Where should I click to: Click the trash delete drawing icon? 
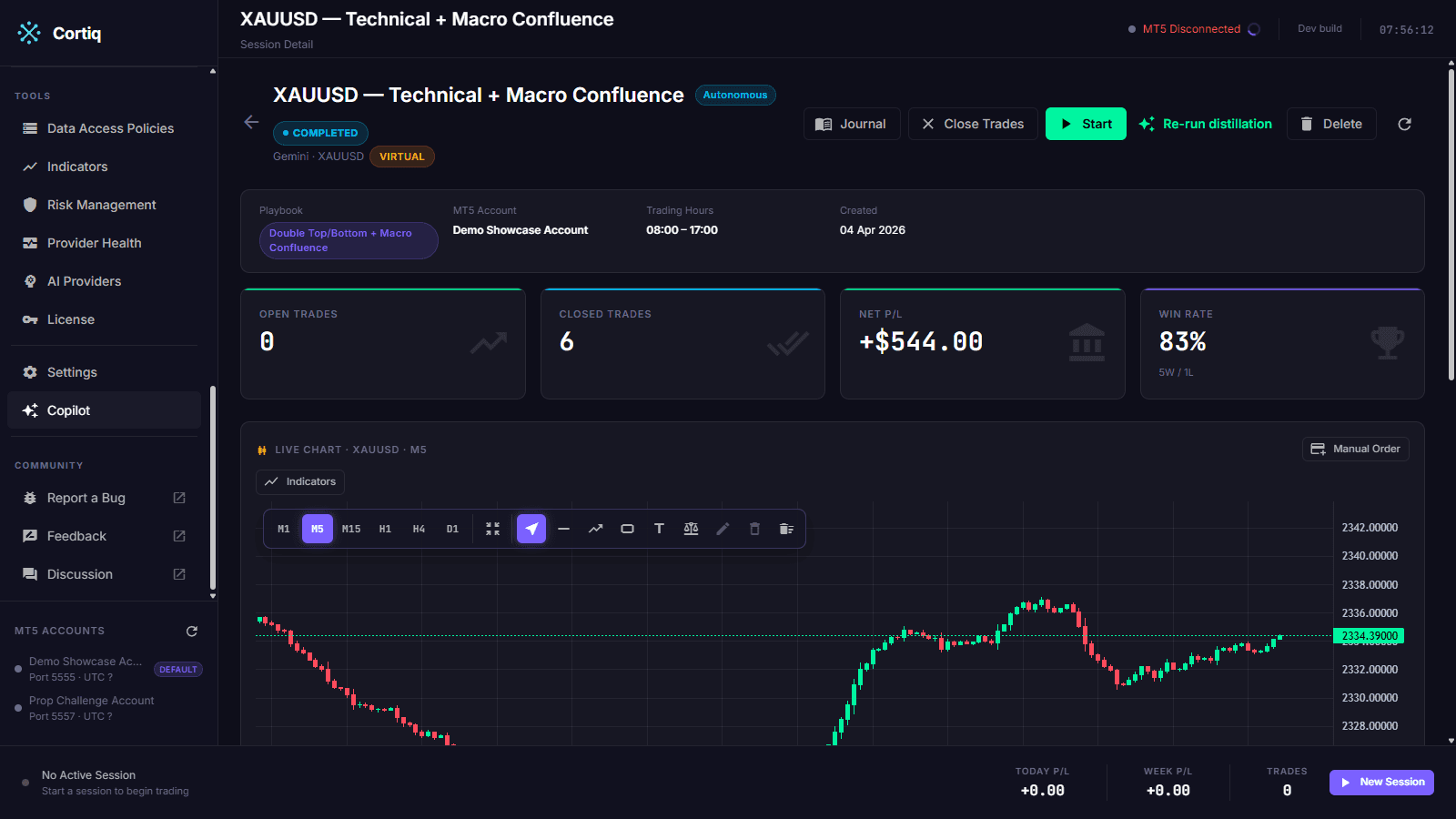point(754,529)
